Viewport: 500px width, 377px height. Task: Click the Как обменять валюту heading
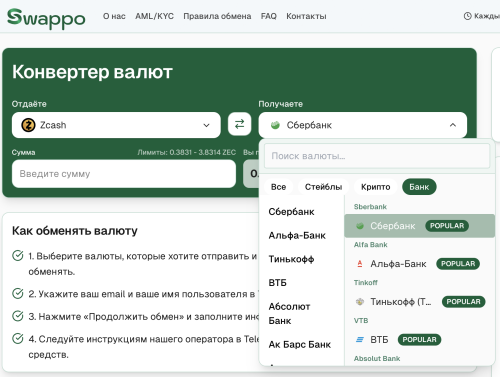click(x=75, y=231)
